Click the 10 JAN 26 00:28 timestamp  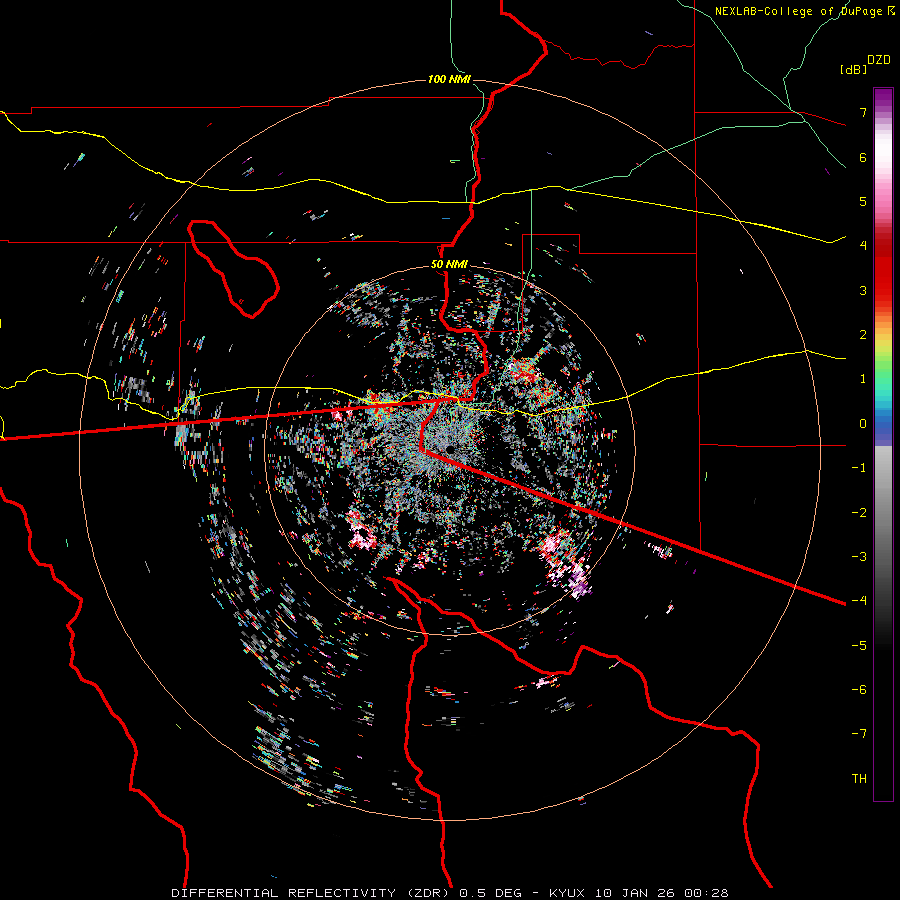(x=661, y=893)
